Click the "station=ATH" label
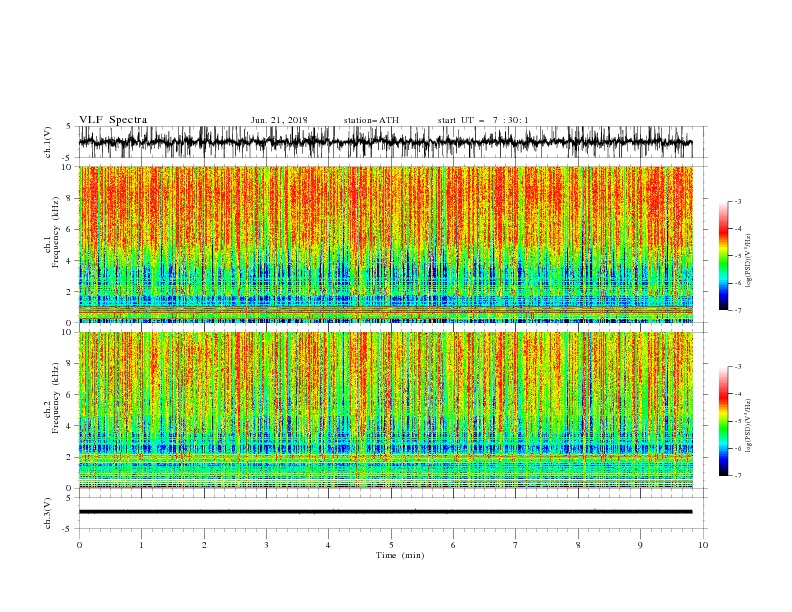792x612 pixels. pos(371,120)
